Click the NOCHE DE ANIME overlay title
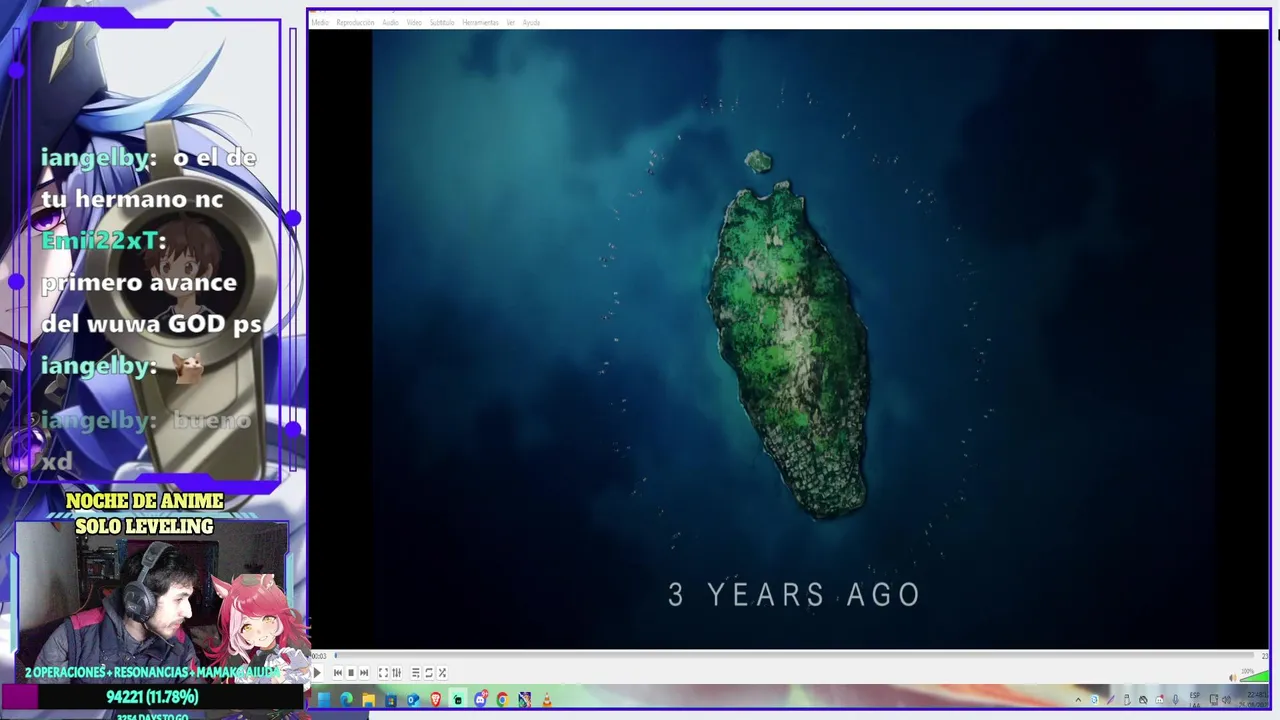Viewport: 1280px width, 720px height. tap(144, 501)
